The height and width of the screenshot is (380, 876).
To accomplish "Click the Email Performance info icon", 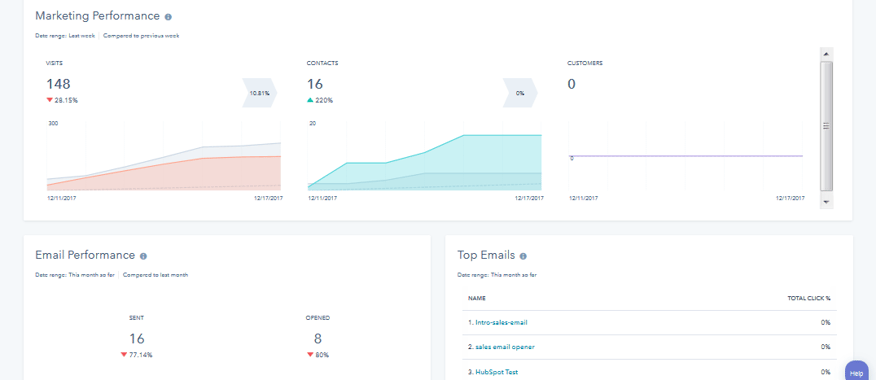I will pyautogui.click(x=143, y=256).
